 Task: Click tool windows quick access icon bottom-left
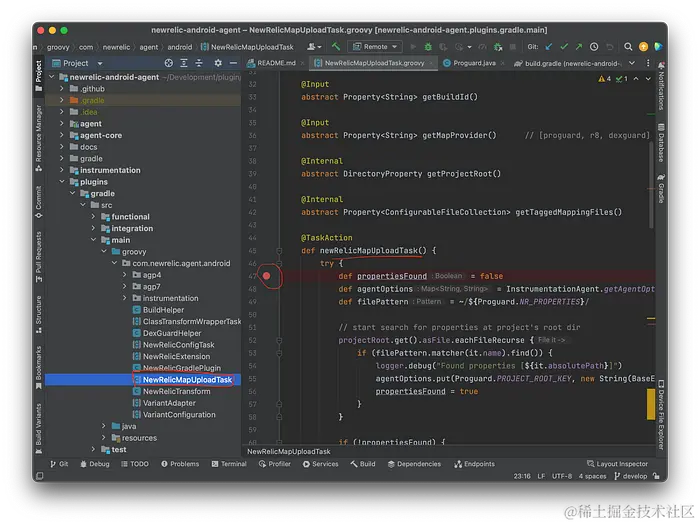tap(39, 476)
